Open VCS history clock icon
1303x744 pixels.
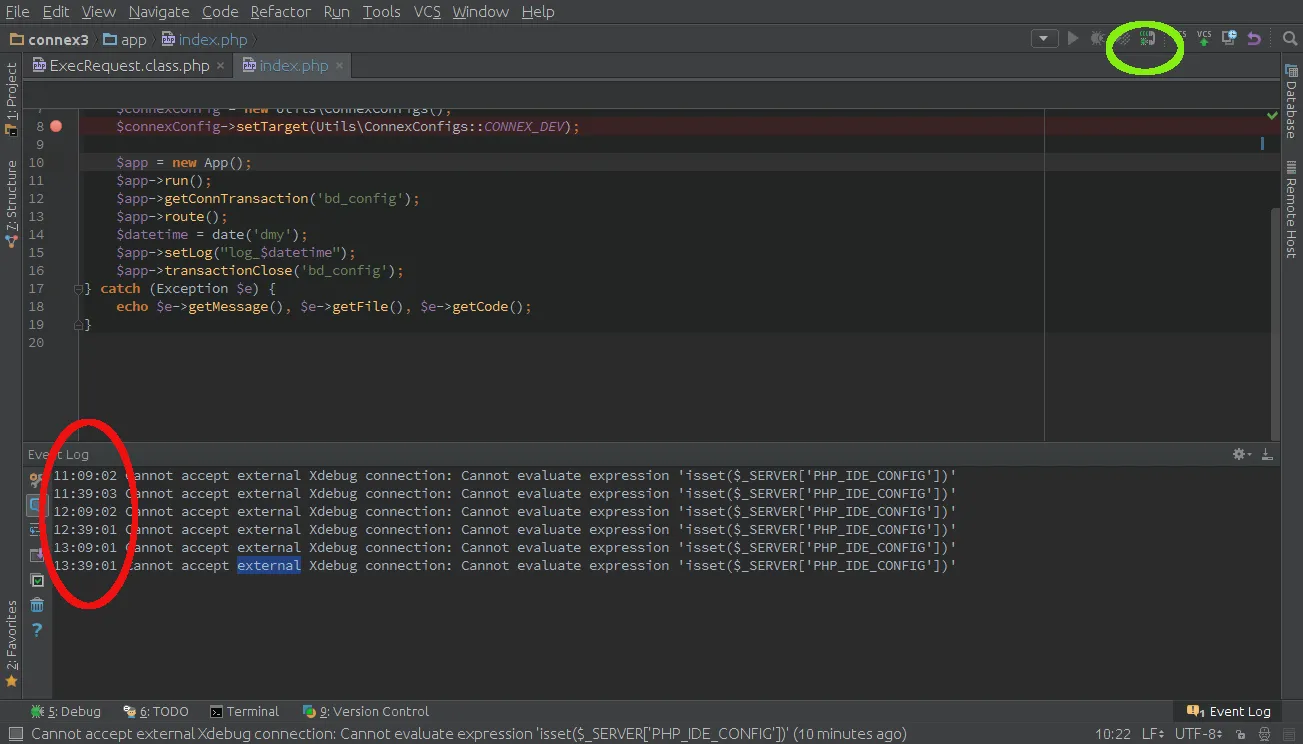[1229, 39]
